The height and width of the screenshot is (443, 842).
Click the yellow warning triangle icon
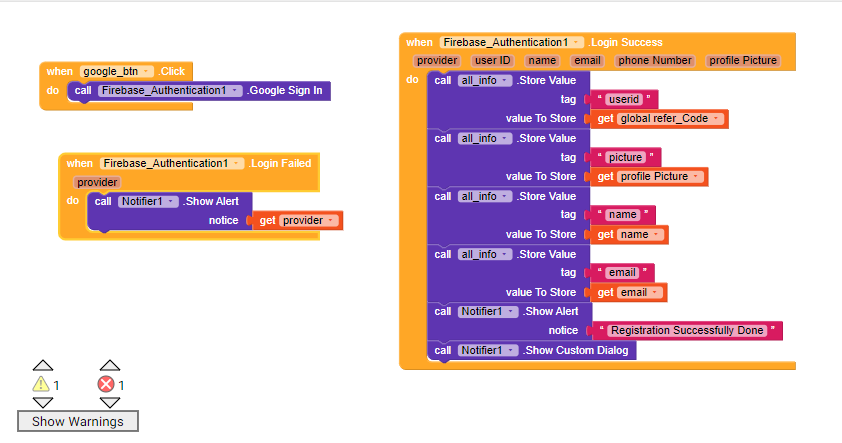pyautogui.click(x=41, y=384)
